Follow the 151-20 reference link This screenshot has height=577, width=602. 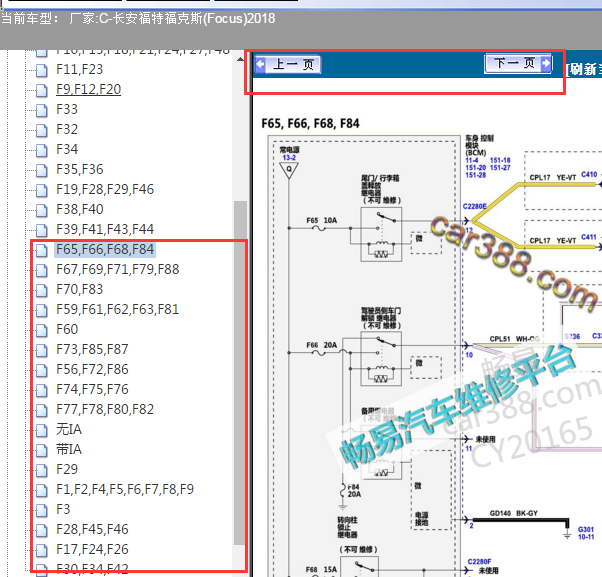pyautogui.click(x=476, y=168)
